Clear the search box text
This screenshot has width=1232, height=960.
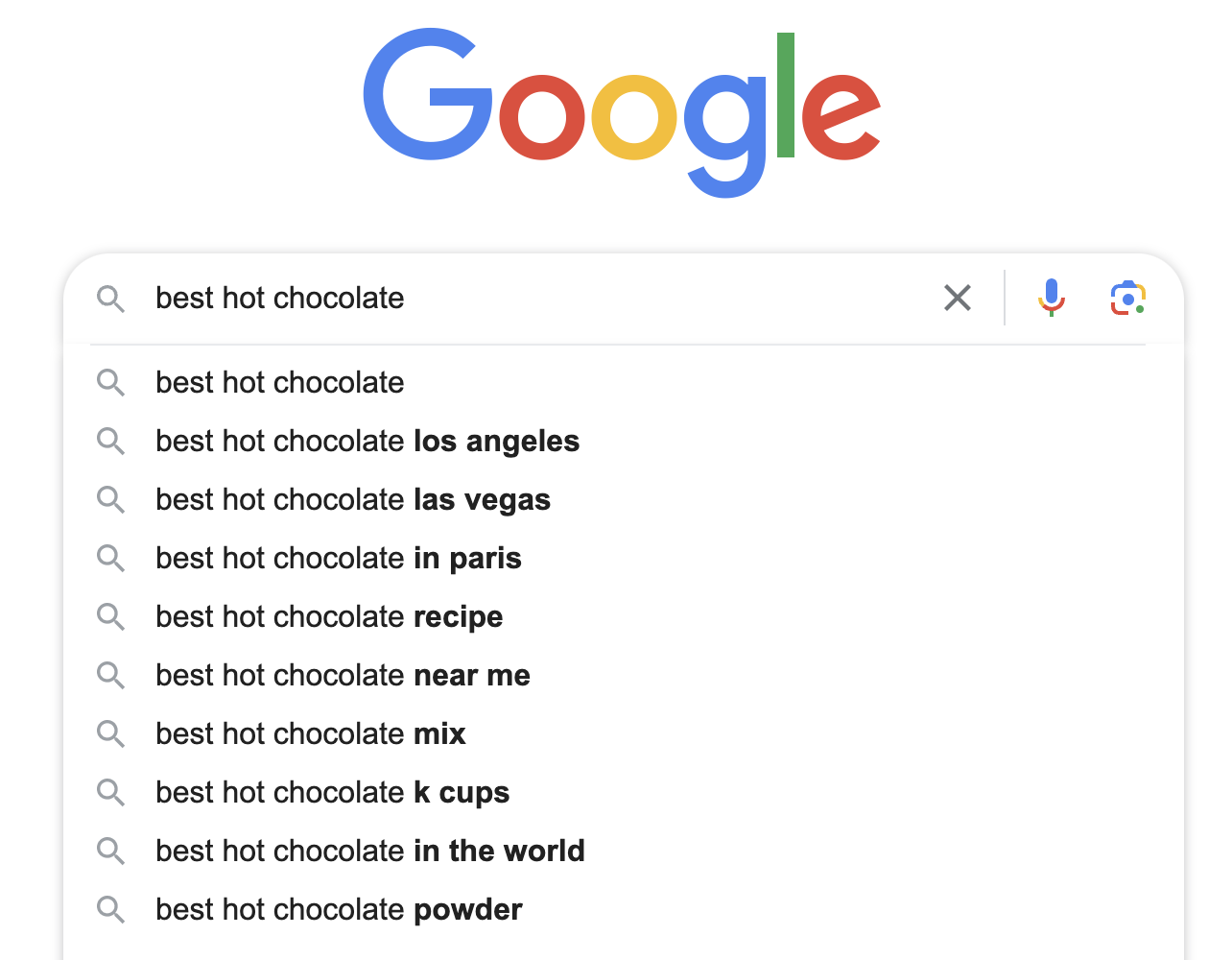click(x=958, y=298)
